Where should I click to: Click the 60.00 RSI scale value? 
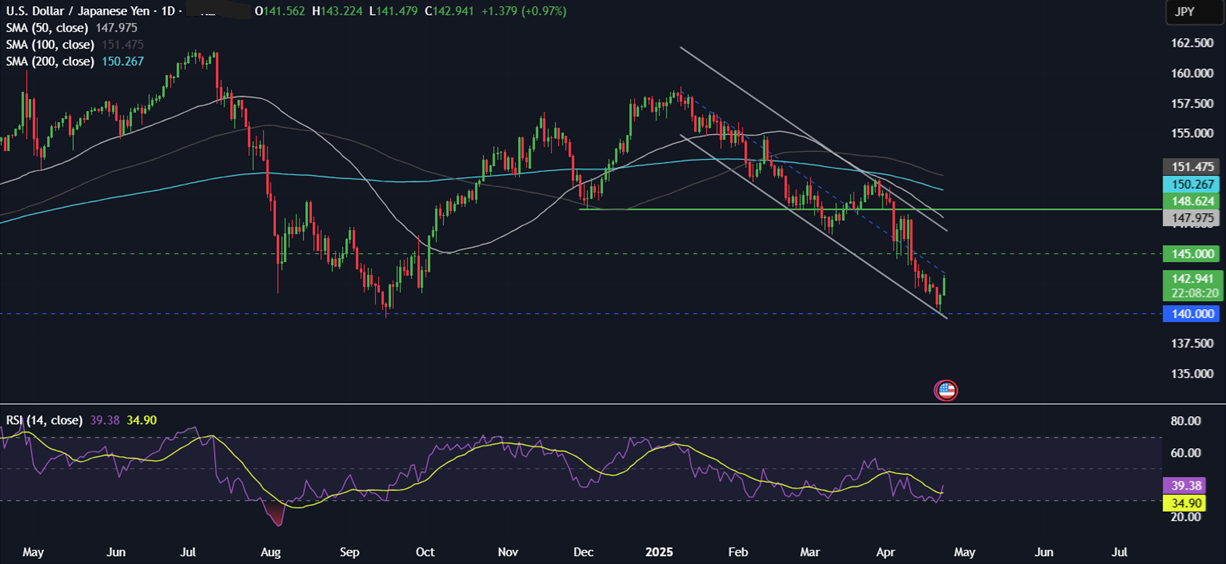(x=1184, y=453)
